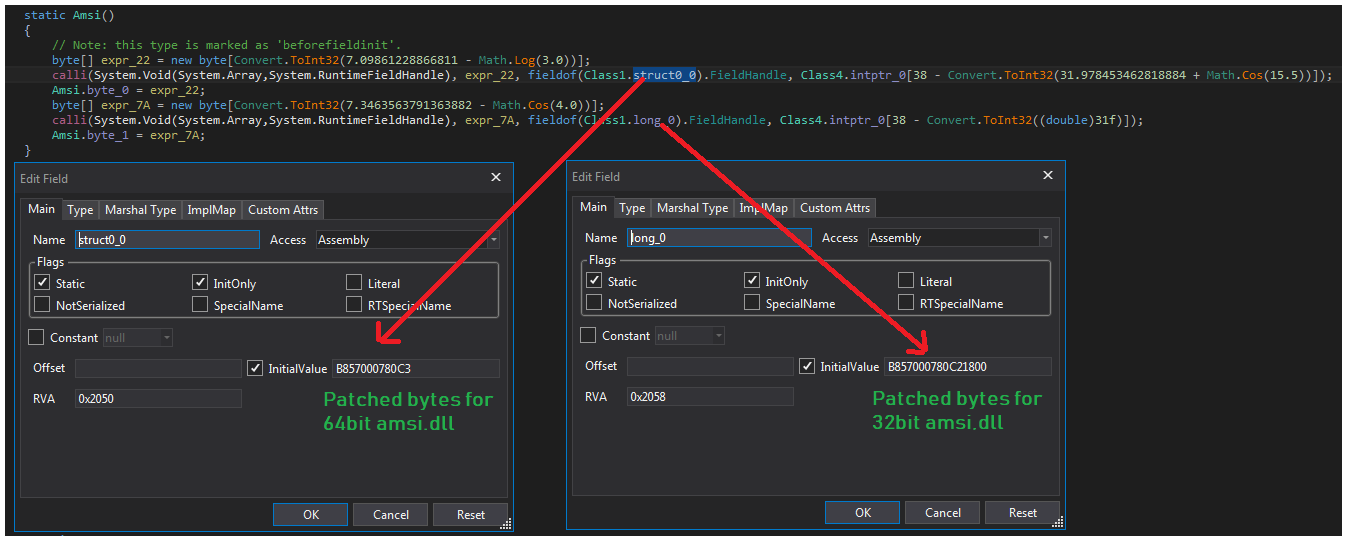The image size is (1348, 542).
Task: Enable Constant checkbox in struct0_0 dialog
Action: 36,338
